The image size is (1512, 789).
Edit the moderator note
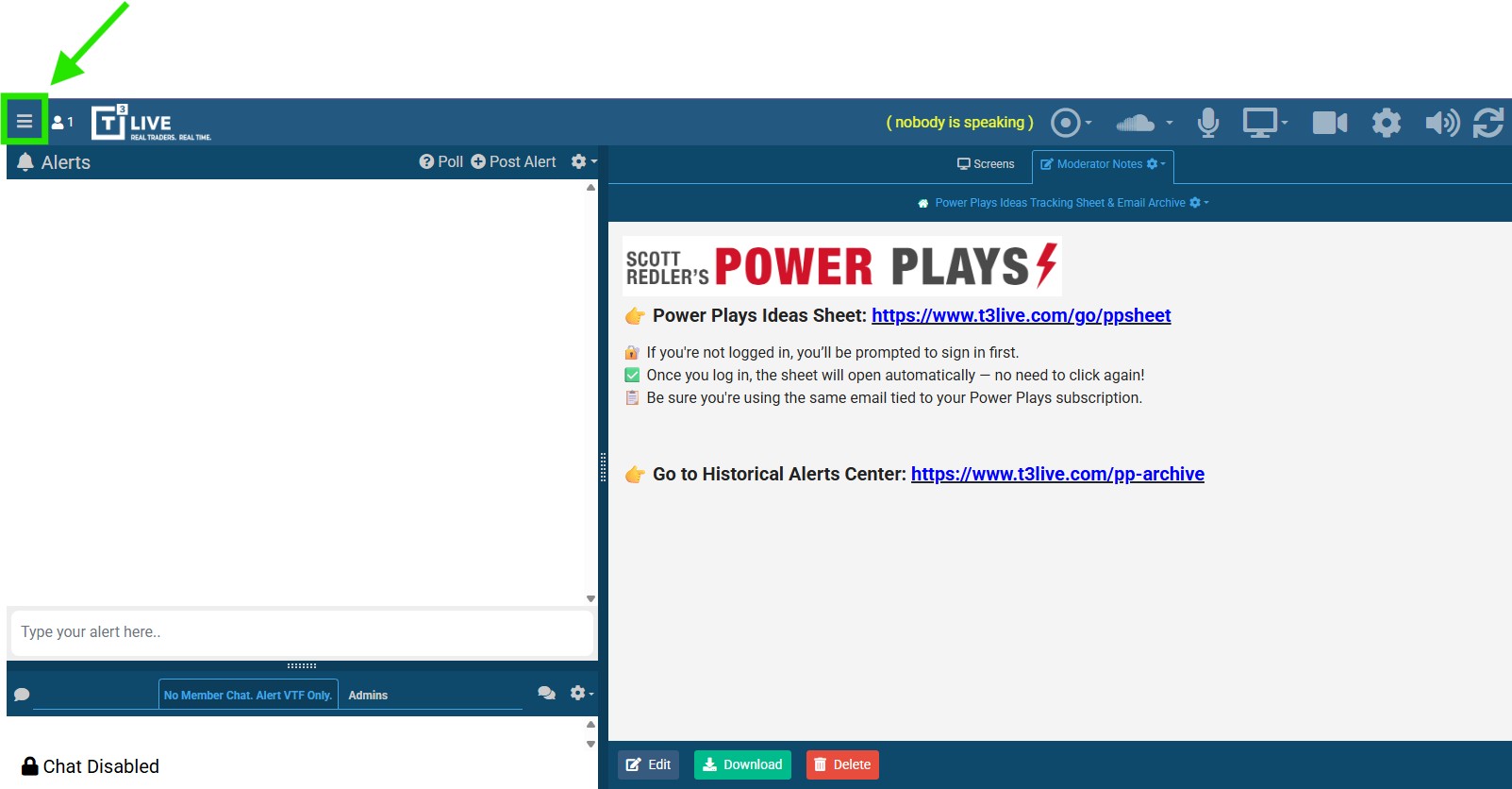click(649, 764)
